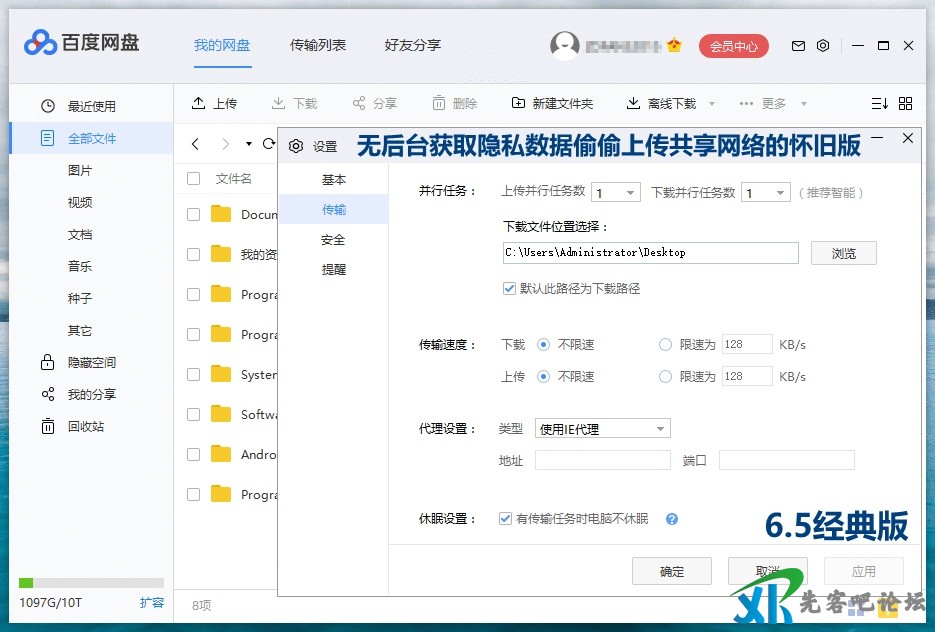Viewport: 935px width, 632px height.
Task: Select download speed limit (限速为) radio button
Action: pos(665,345)
